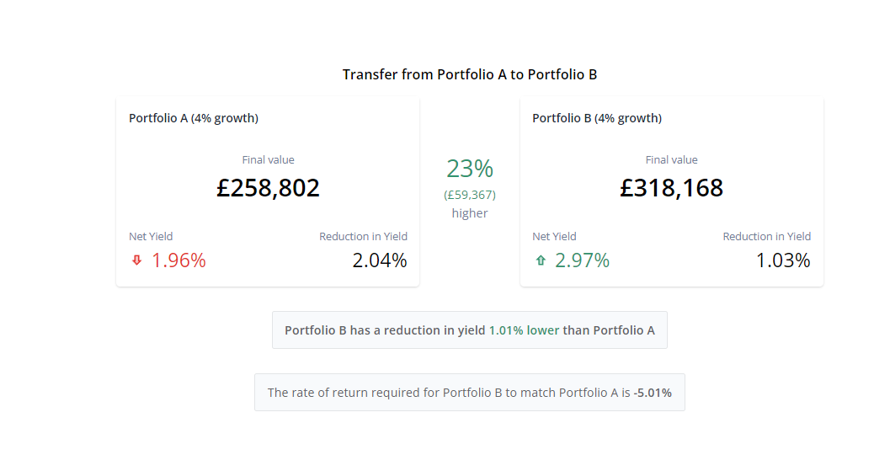Viewport: 872px width, 462px height.
Task: Click Portfolio A's 2.04% reduction in yield
Action: (x=379, y=261)
